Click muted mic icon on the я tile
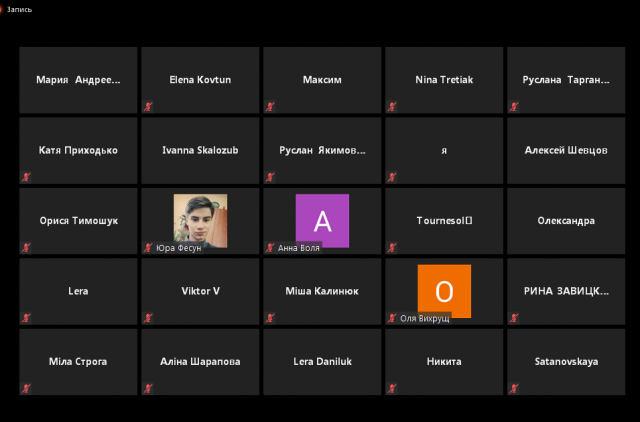This screenshot has height=422, width=640. tap(392, 177)
